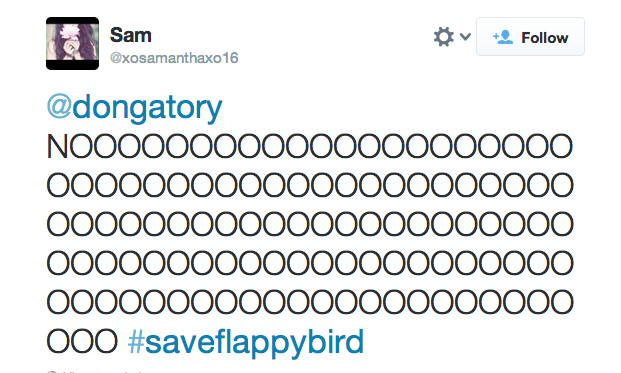Expand the chevron beside the gear
Viewport: 621px width, 373px height.
click(x=465, y=37)
